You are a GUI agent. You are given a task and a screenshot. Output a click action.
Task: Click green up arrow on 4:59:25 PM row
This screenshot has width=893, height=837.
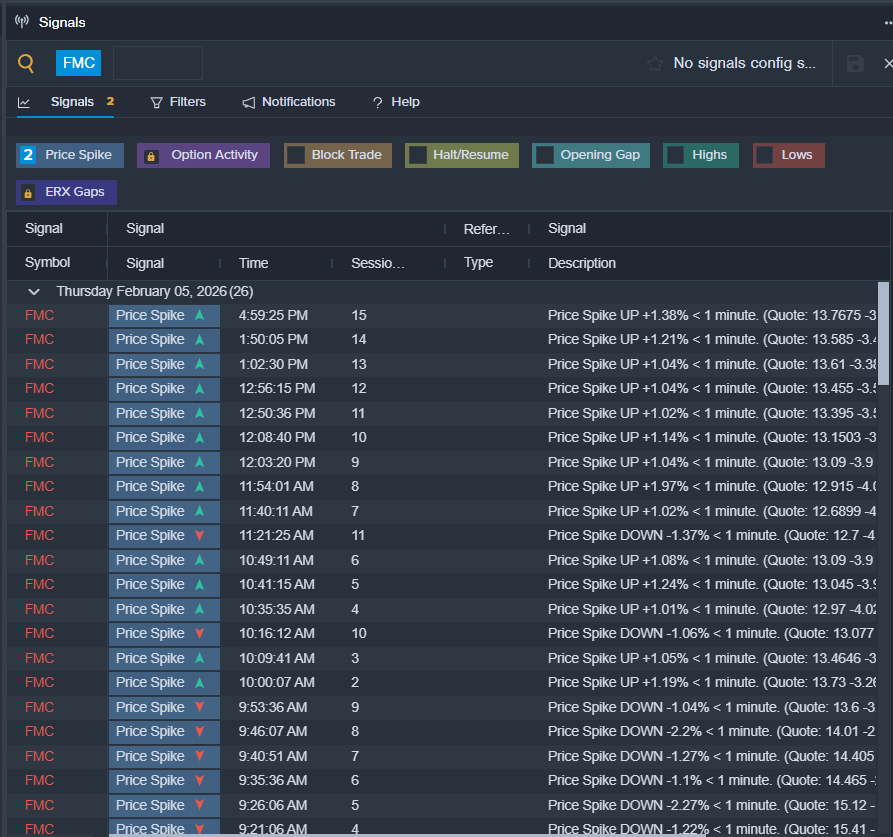[199, 315]
